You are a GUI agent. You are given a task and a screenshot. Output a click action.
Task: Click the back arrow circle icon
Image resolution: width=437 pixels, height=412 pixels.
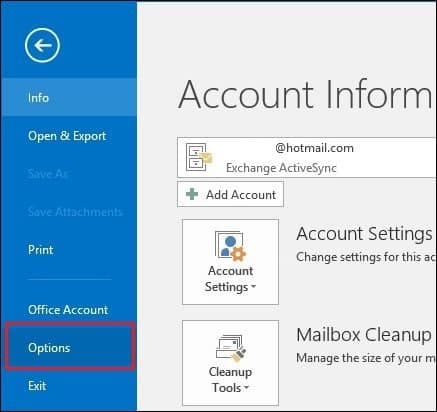click(42, 45)
